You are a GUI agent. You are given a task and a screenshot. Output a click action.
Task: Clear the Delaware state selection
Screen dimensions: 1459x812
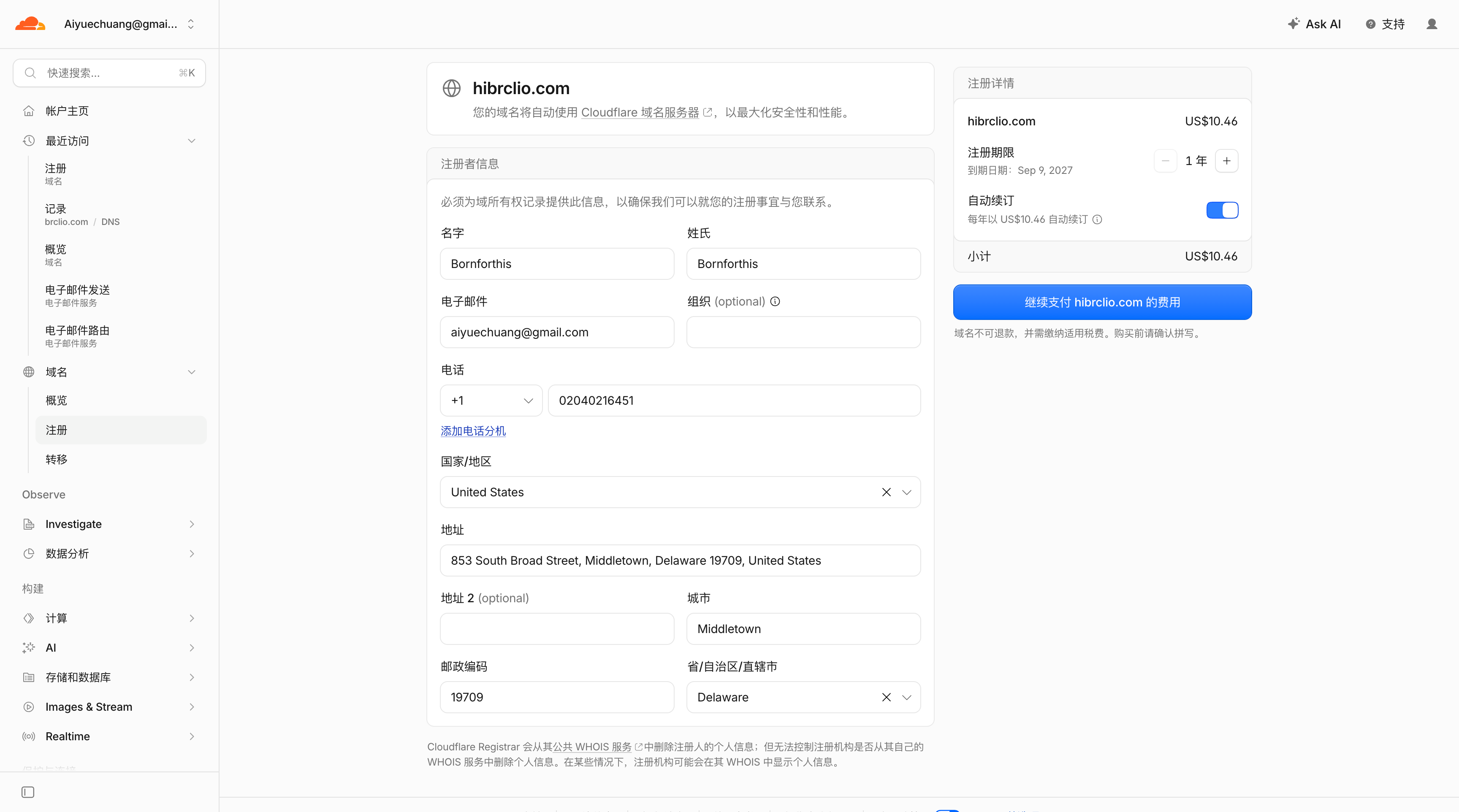(x=887, y=697)
